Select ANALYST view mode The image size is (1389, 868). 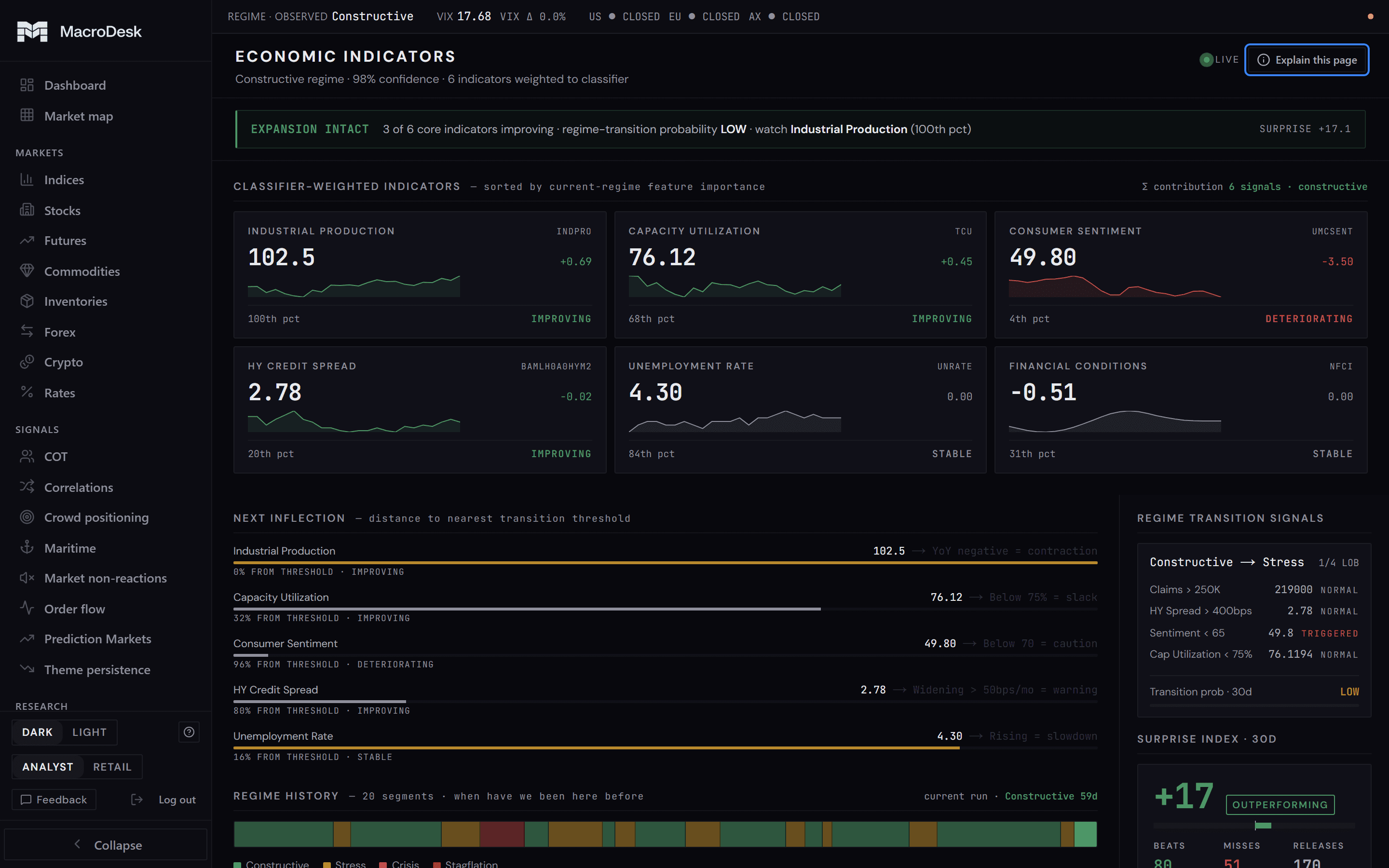coord(48,767)
